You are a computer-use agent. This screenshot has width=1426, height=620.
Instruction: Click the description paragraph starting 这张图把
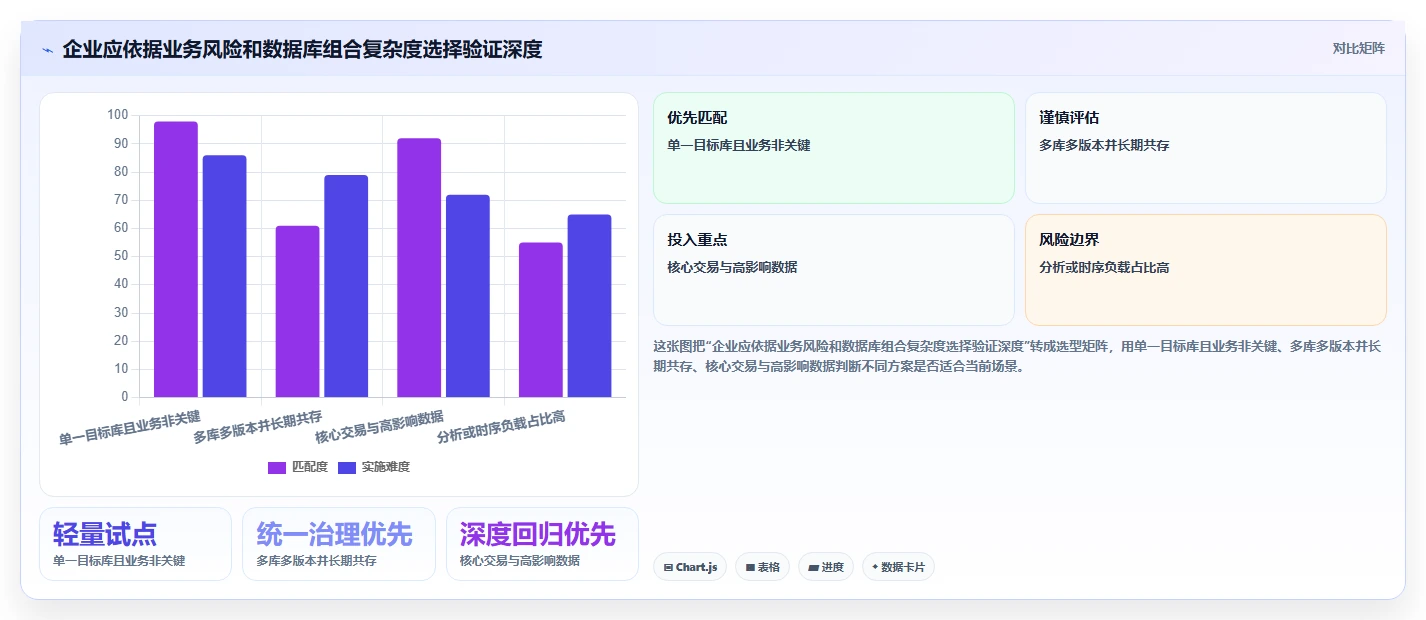1017,355
